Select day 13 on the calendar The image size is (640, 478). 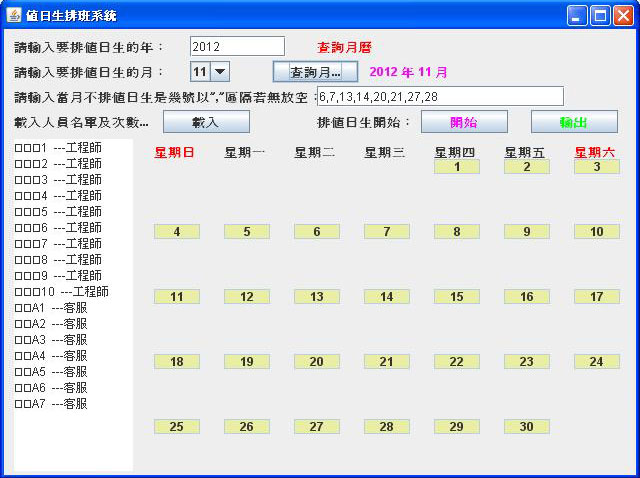317,296
